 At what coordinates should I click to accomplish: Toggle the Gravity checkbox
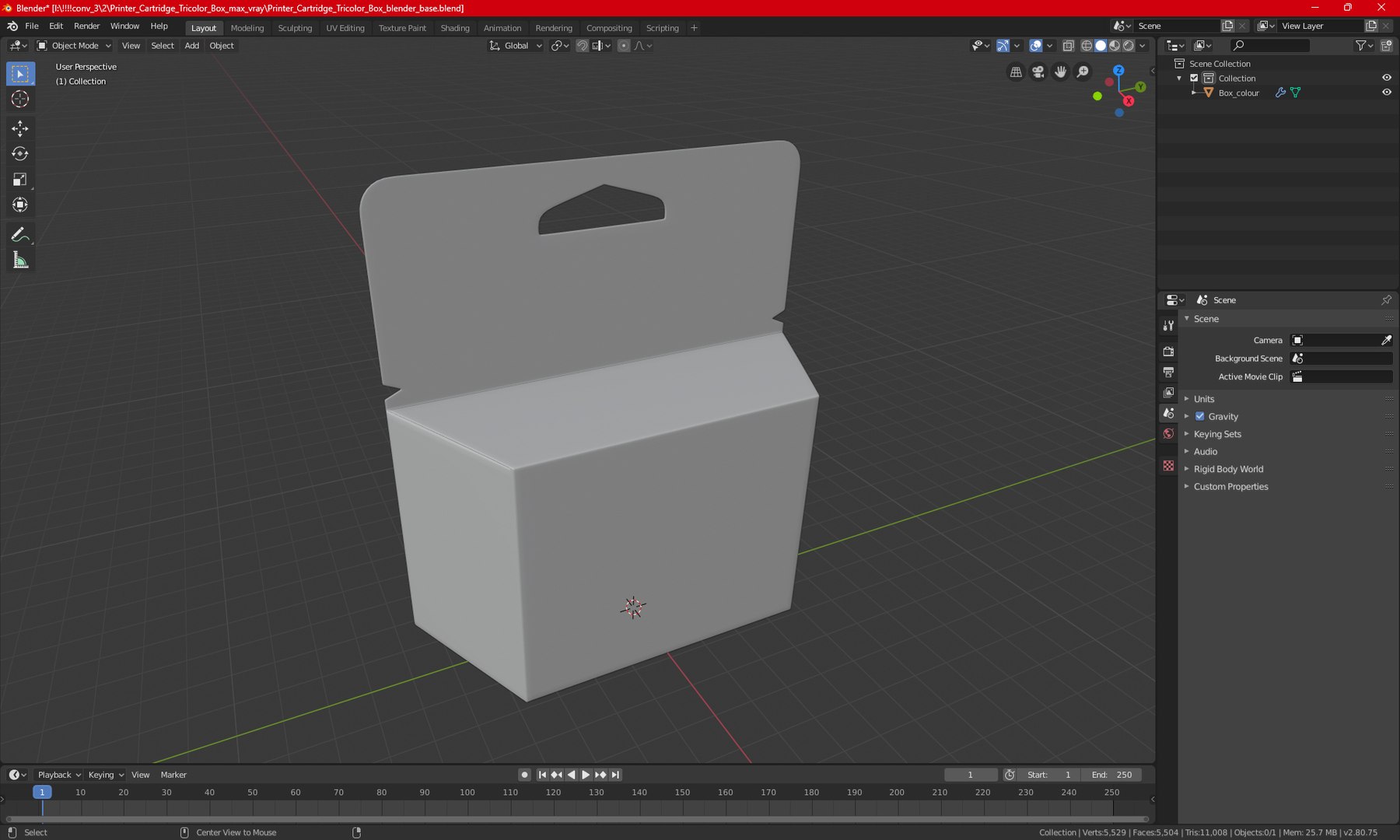[x=1200, y=416]
